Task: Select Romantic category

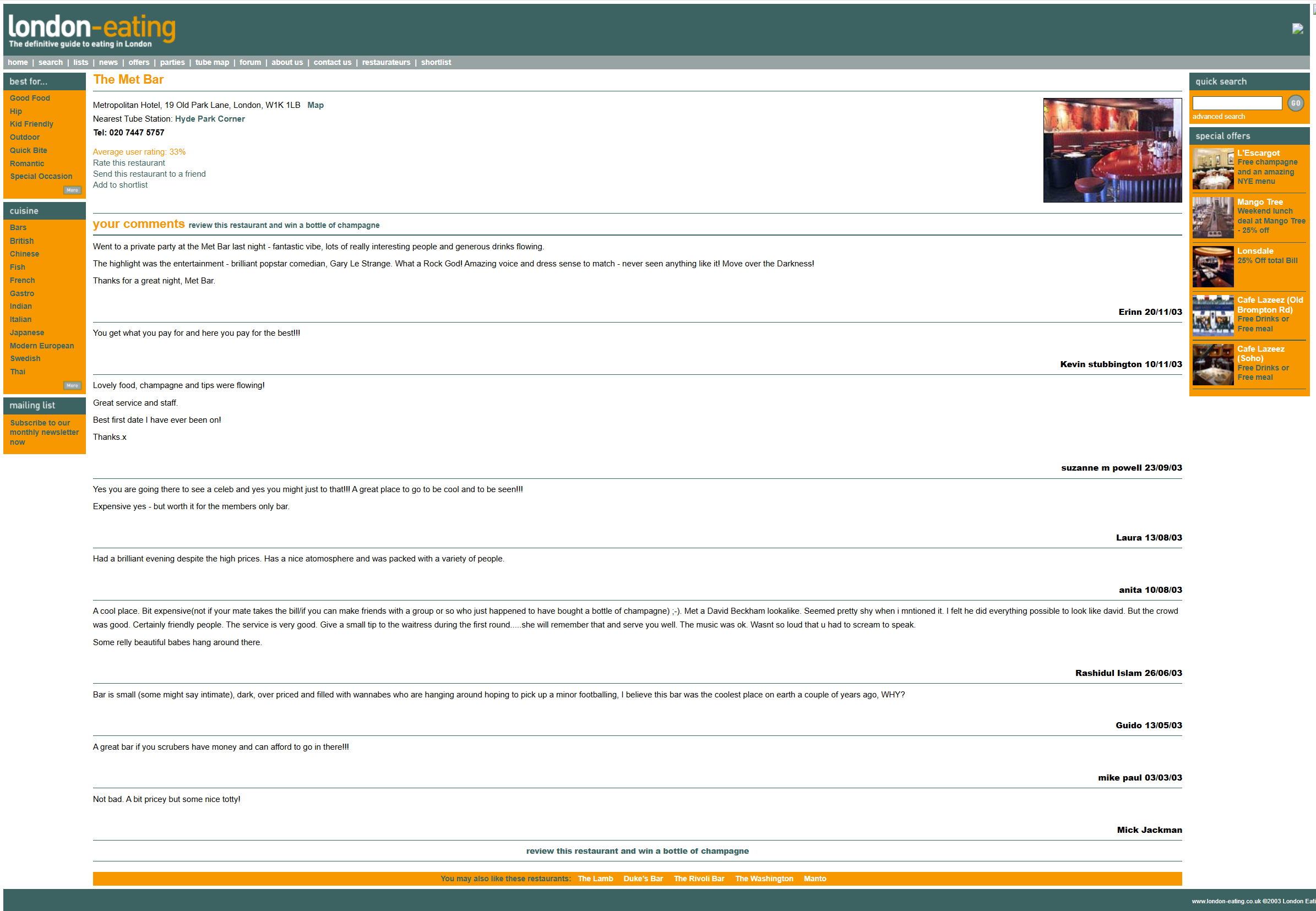Action: tap(27, 163)
